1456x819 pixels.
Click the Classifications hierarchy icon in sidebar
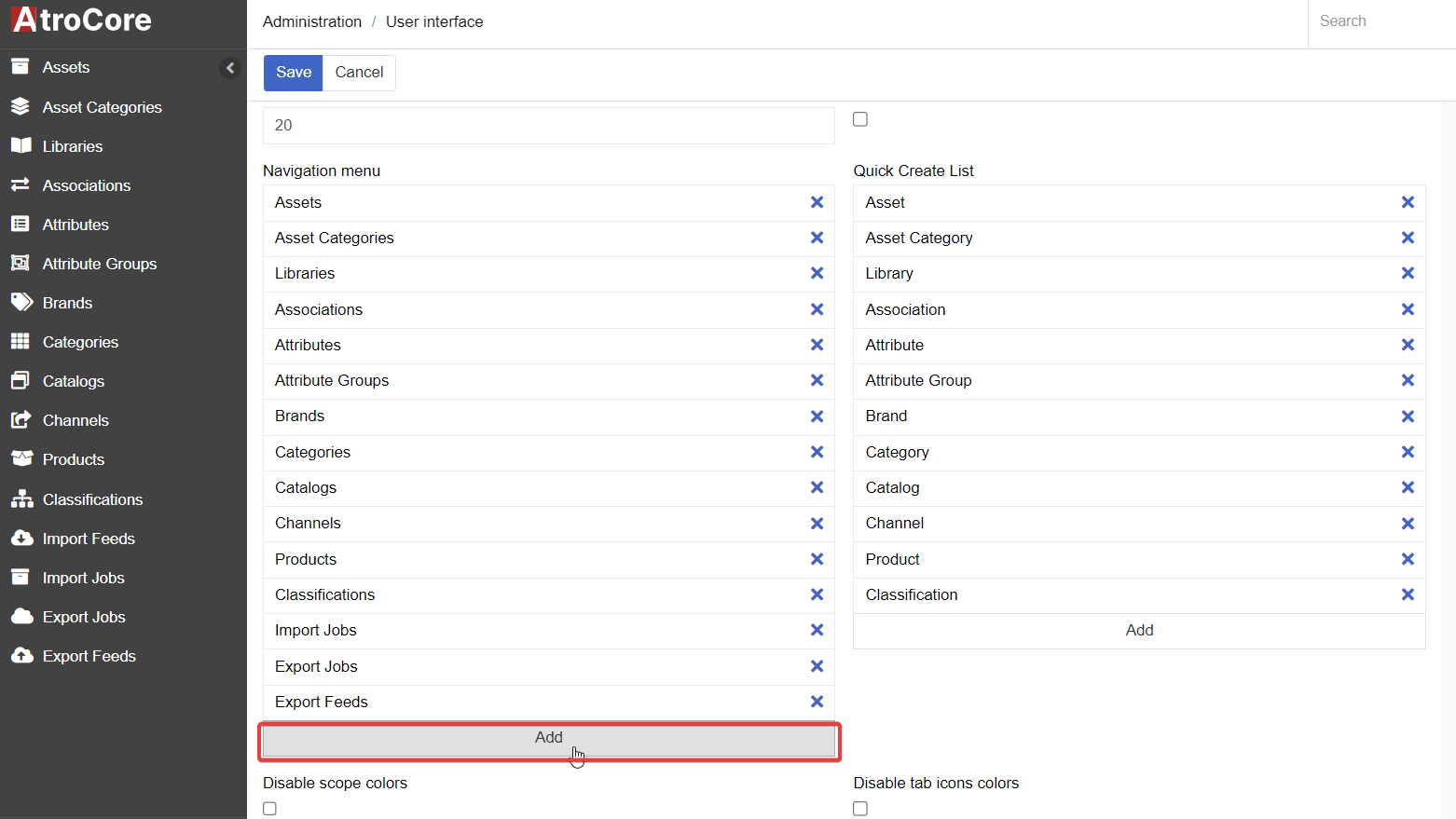coord(21,499)
